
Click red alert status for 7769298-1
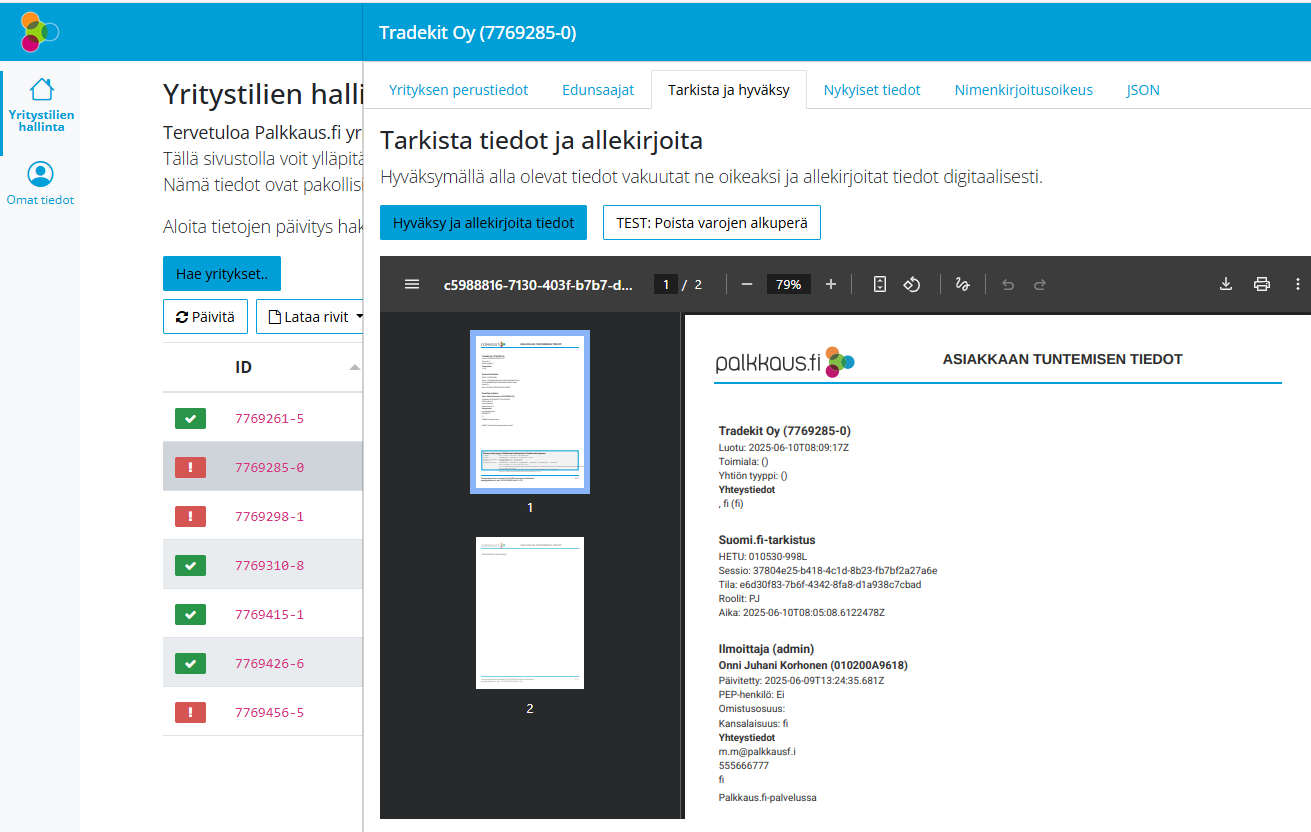(x=190, y=516)
